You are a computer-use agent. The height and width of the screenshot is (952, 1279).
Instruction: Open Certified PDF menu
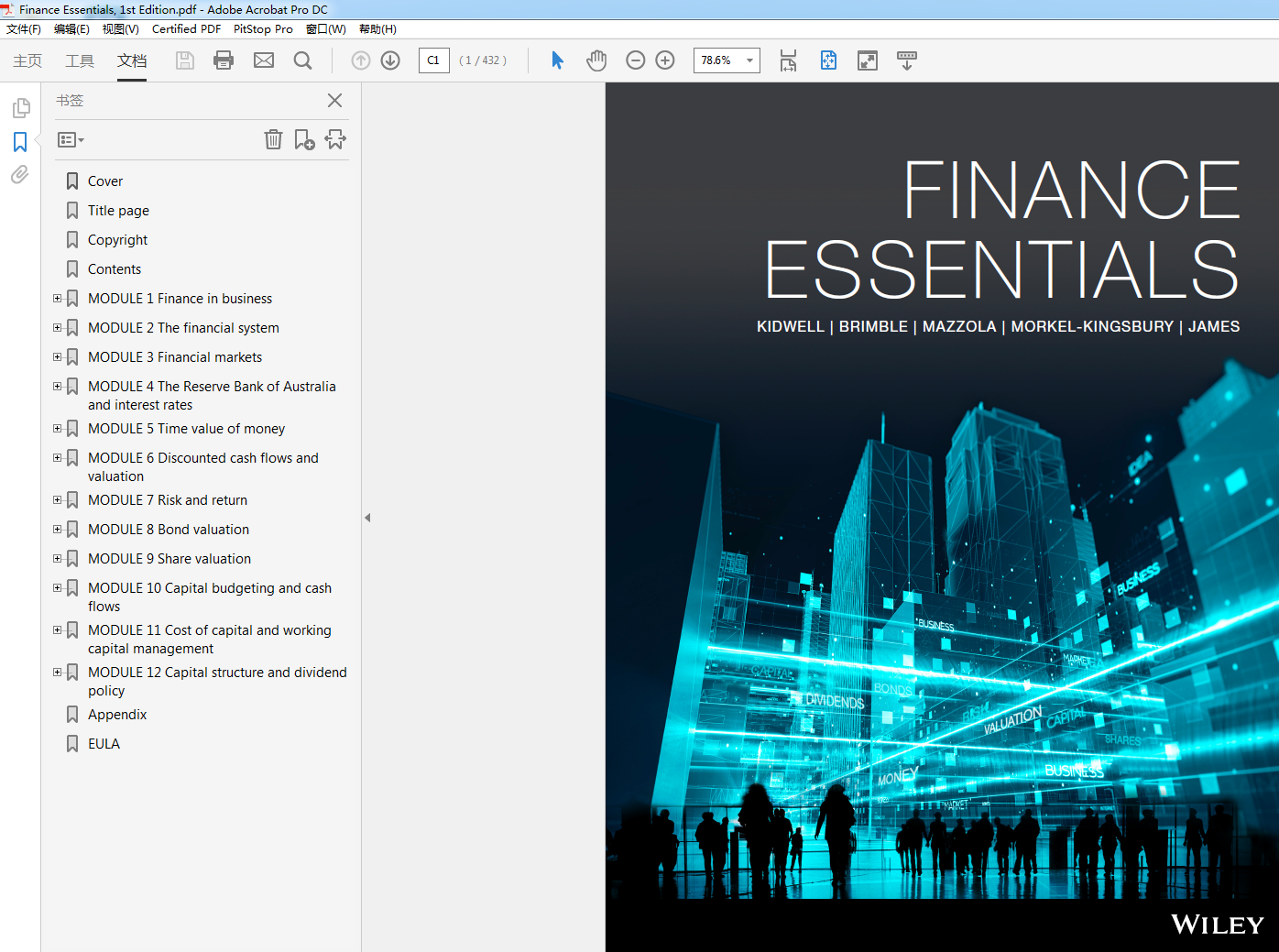[186, 29]
